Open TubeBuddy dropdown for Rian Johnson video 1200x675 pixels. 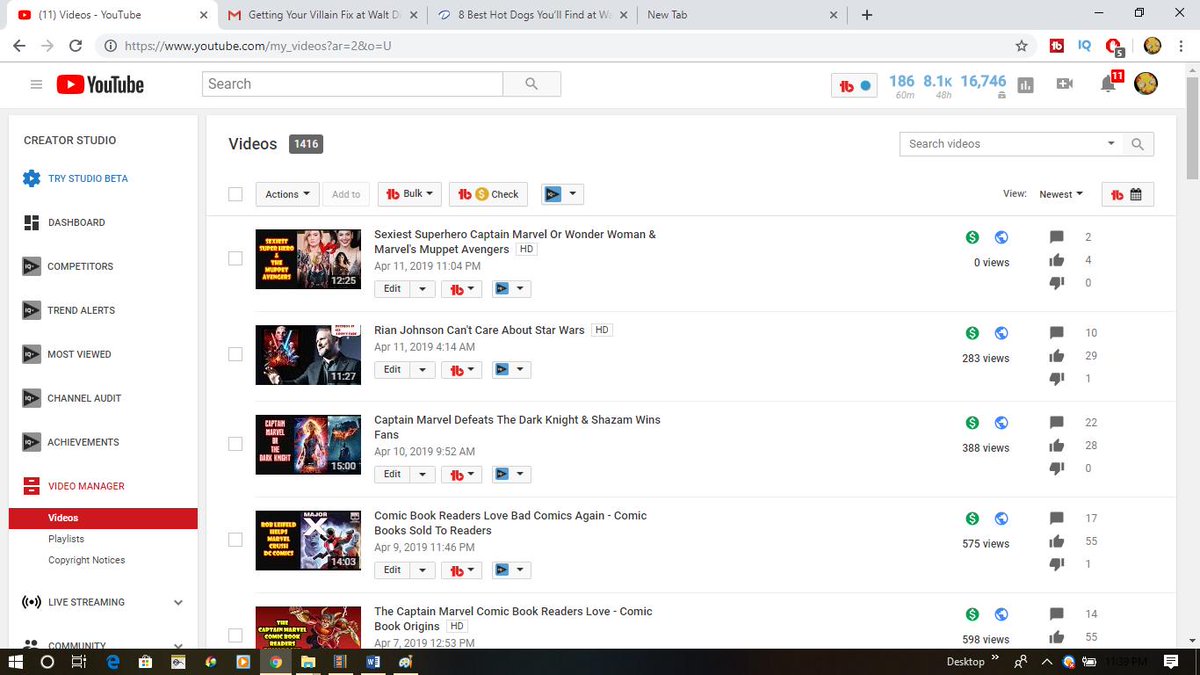[461, 370]
